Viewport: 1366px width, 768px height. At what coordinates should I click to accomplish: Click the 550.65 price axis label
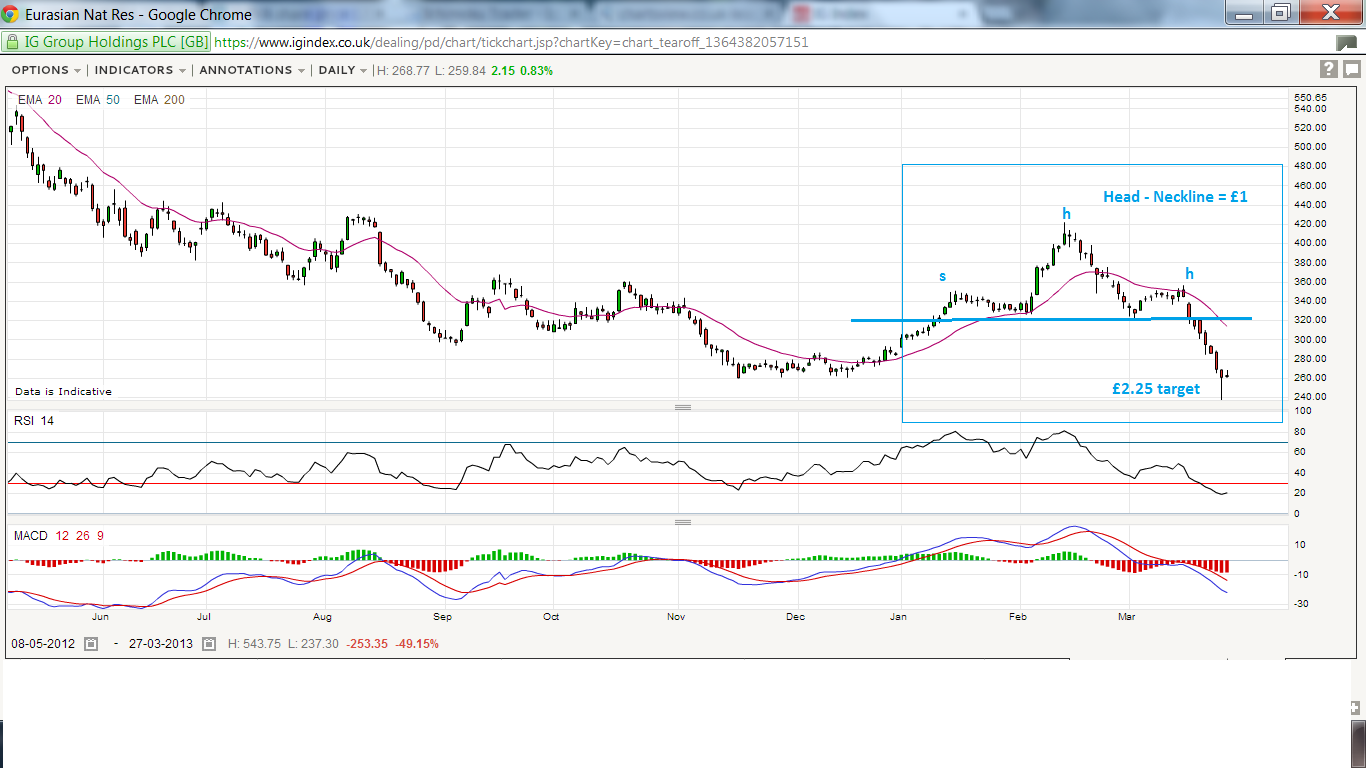[x=1310, y=97]
